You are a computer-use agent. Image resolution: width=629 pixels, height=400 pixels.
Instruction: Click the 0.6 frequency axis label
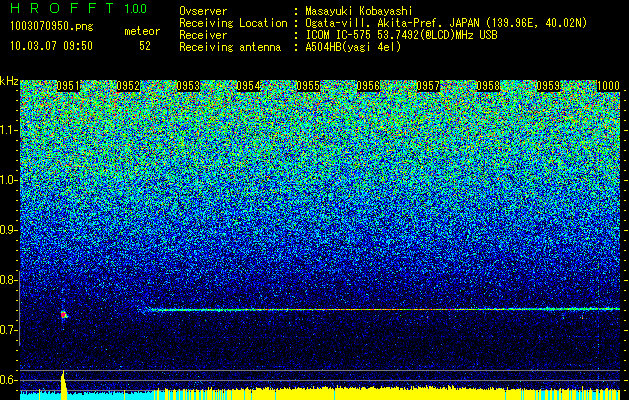point(7,380)
